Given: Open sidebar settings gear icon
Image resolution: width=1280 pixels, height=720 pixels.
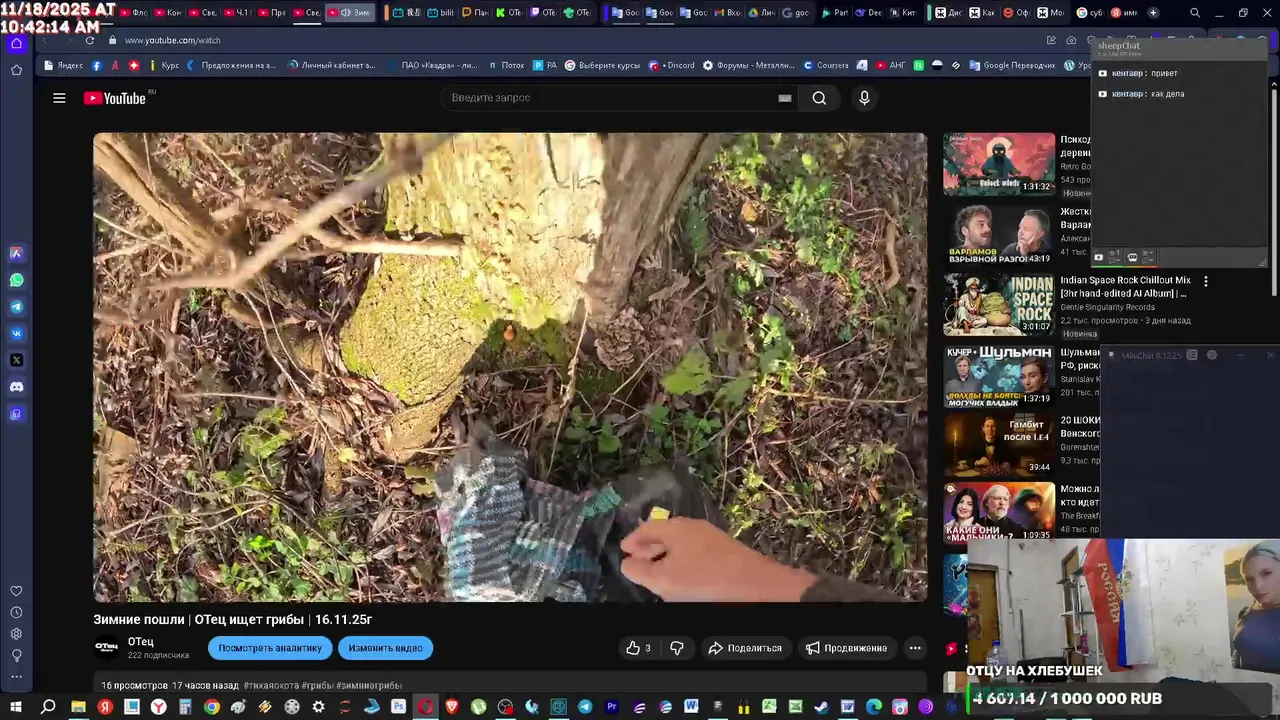Looking at the screenshot, I should pyautogui.click(x=16, y=634).
